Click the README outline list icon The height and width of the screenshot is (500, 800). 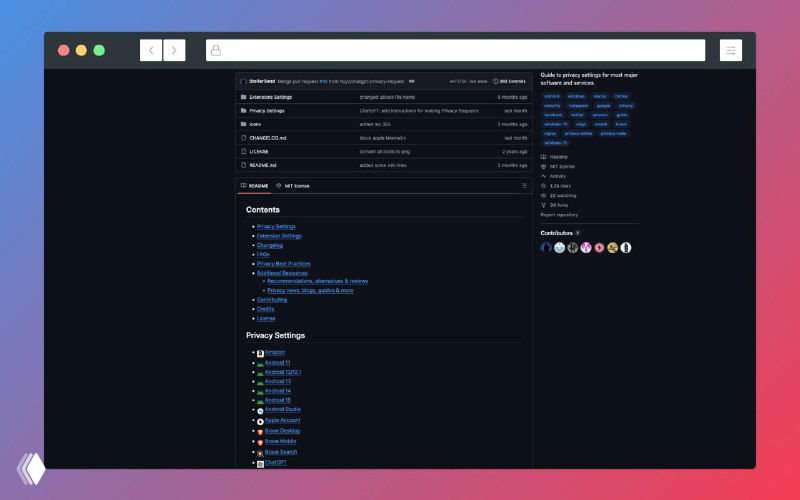coord(524,185)
